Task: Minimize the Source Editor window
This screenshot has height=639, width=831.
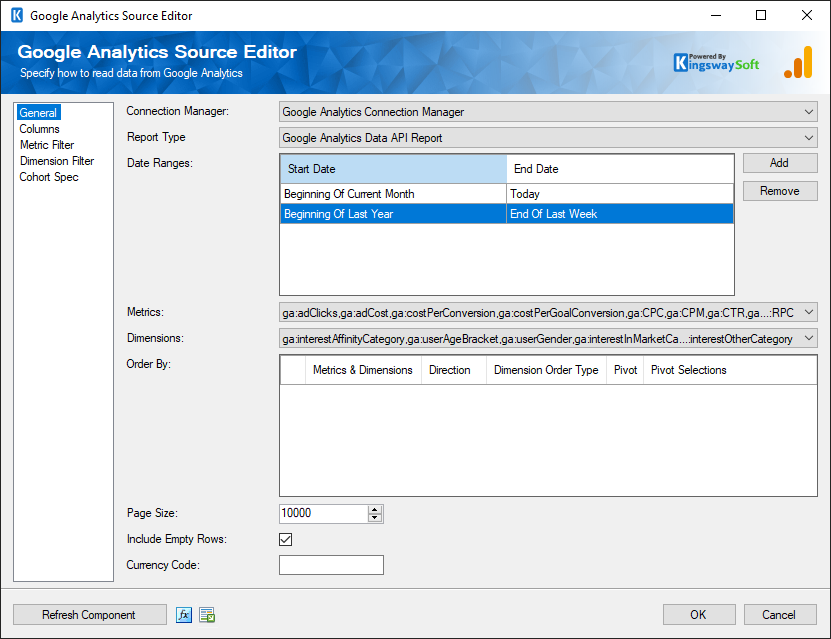Action: [716, 15]
